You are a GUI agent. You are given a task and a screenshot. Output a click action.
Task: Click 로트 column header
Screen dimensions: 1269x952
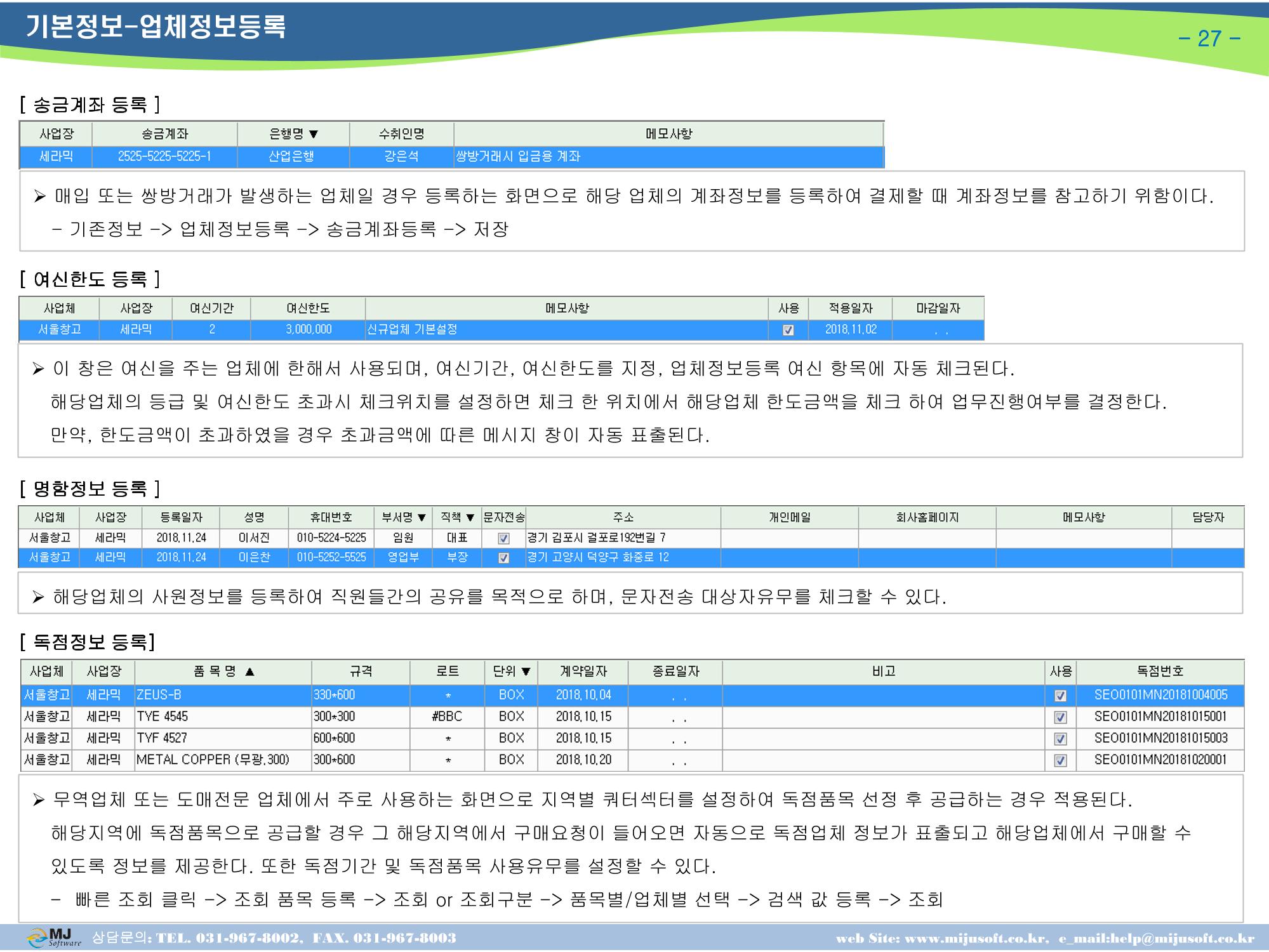point(448,671)
